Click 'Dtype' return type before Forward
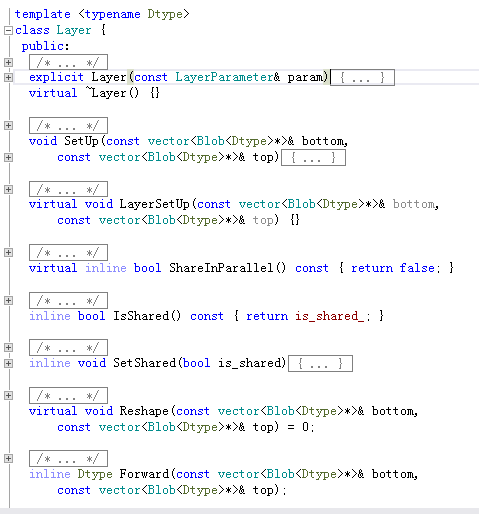 [x=95, y=474]
